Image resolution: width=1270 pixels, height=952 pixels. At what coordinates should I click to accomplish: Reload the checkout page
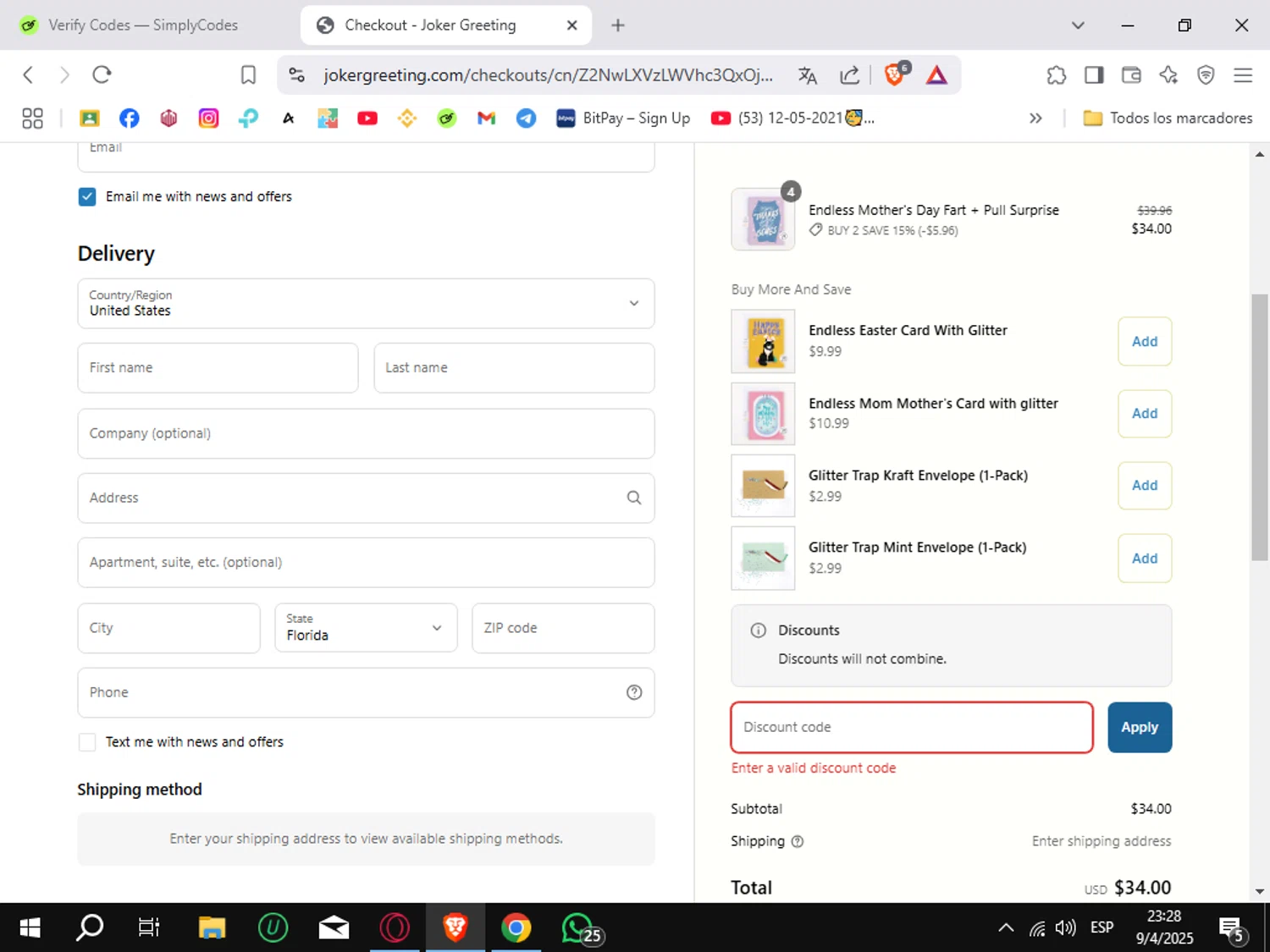click(102, 75)
